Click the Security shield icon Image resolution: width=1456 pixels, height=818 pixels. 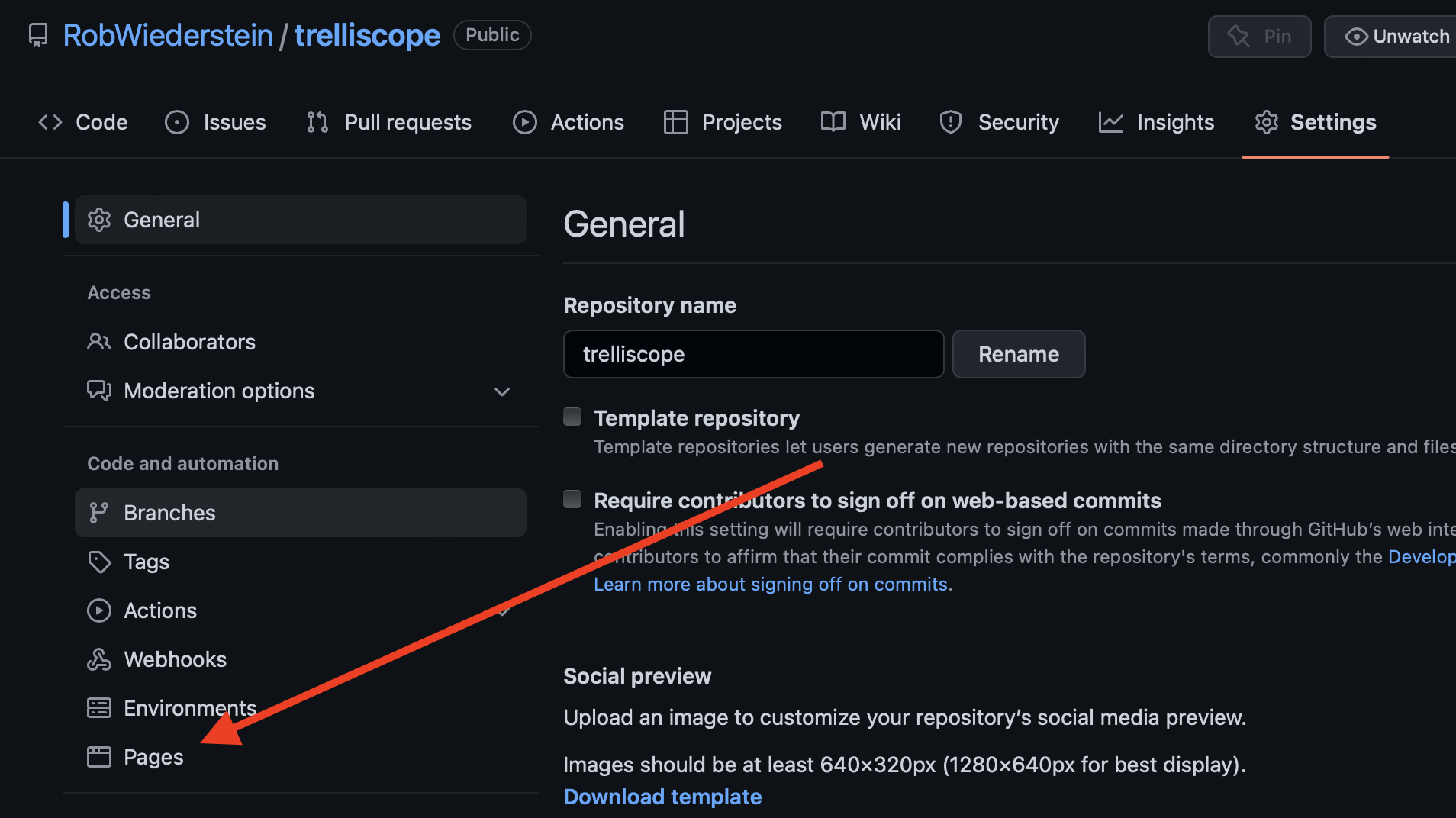(951, 122)
